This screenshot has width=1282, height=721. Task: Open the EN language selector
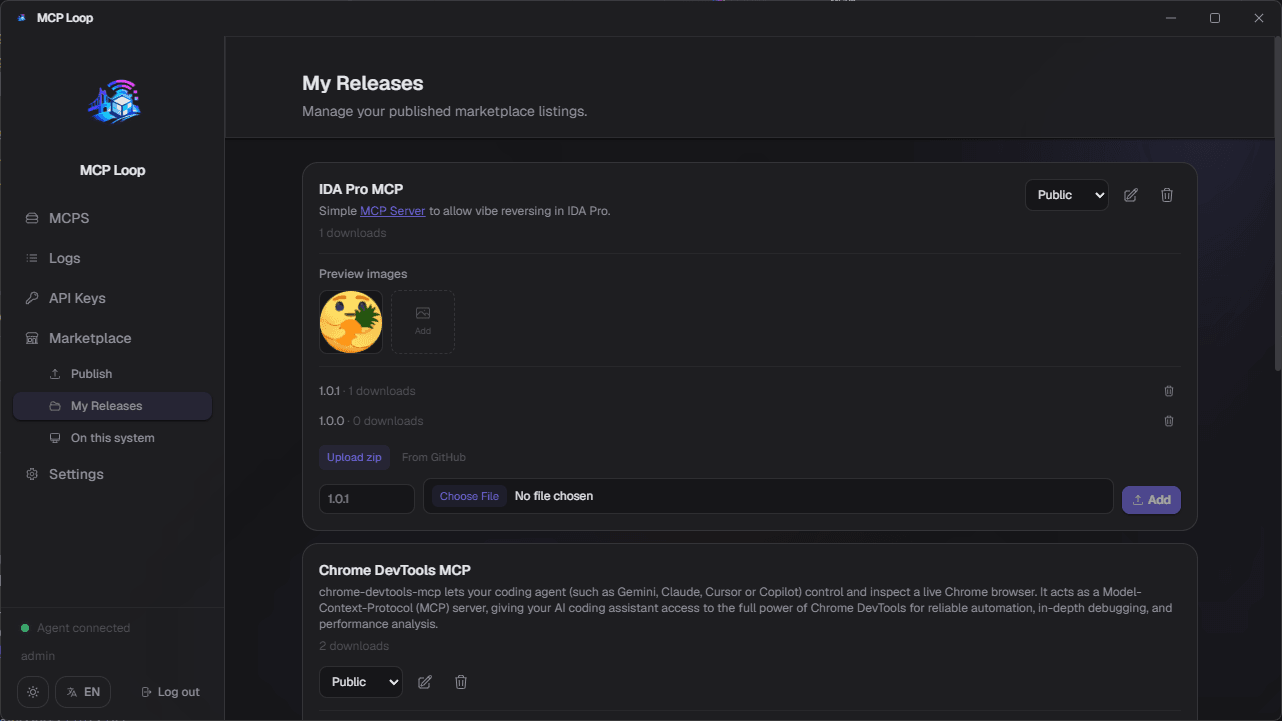[83, 692]
